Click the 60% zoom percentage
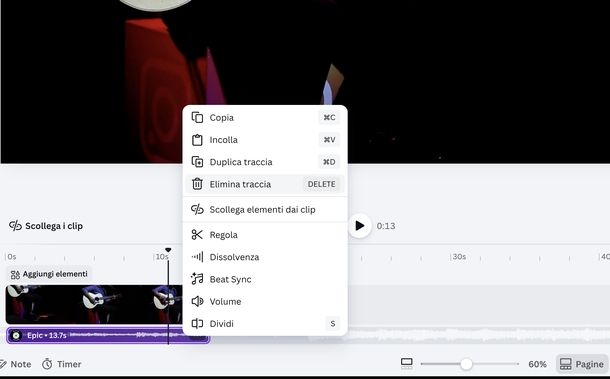610x379 pixels. (x=537, y=364)
